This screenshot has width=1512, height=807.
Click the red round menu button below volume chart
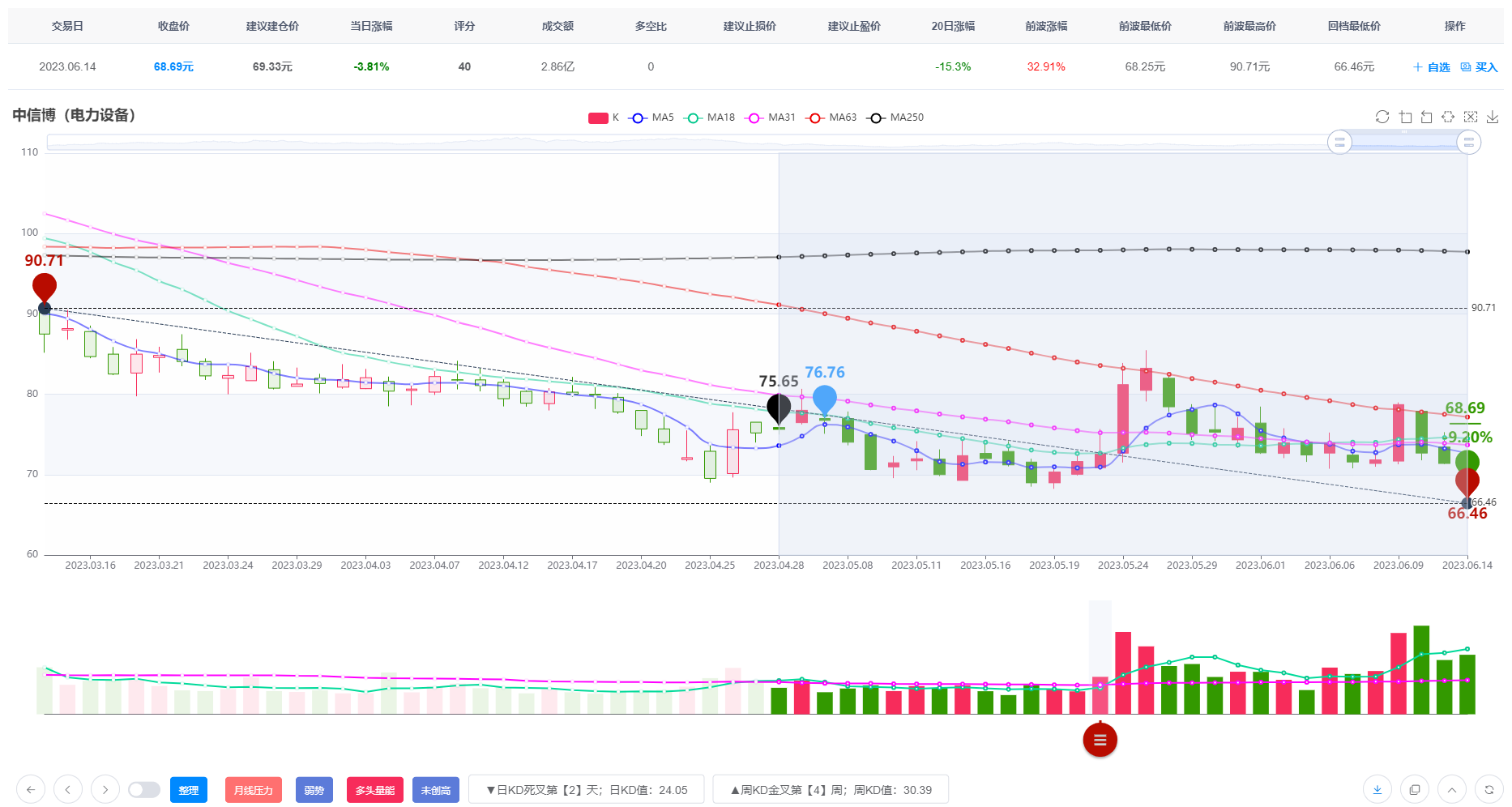tap(1100, 739)
